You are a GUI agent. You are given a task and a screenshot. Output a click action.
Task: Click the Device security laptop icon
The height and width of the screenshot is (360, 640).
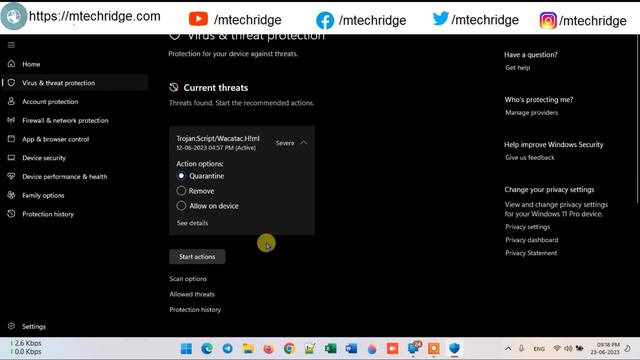coord(11,158)
